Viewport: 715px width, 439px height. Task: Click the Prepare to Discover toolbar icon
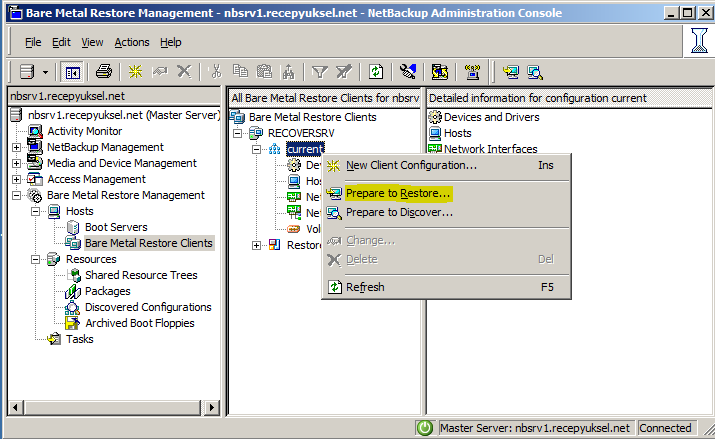click(x=534, y=72)
